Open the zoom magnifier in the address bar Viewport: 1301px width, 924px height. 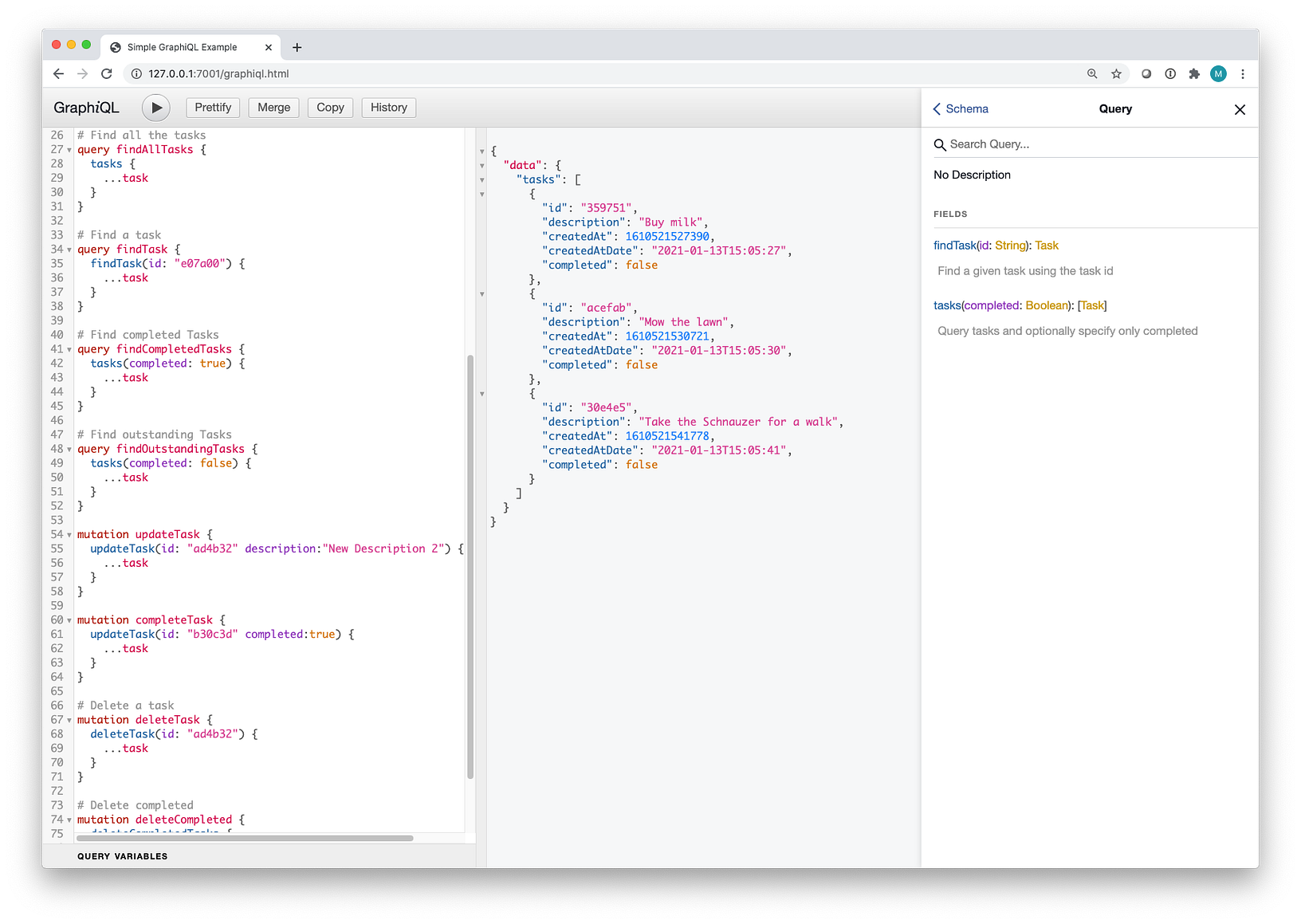(1092, 73)
